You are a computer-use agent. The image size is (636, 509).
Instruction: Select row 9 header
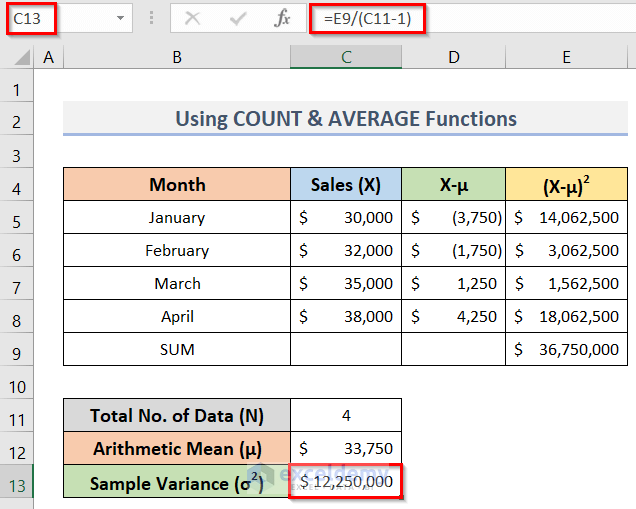17,349
